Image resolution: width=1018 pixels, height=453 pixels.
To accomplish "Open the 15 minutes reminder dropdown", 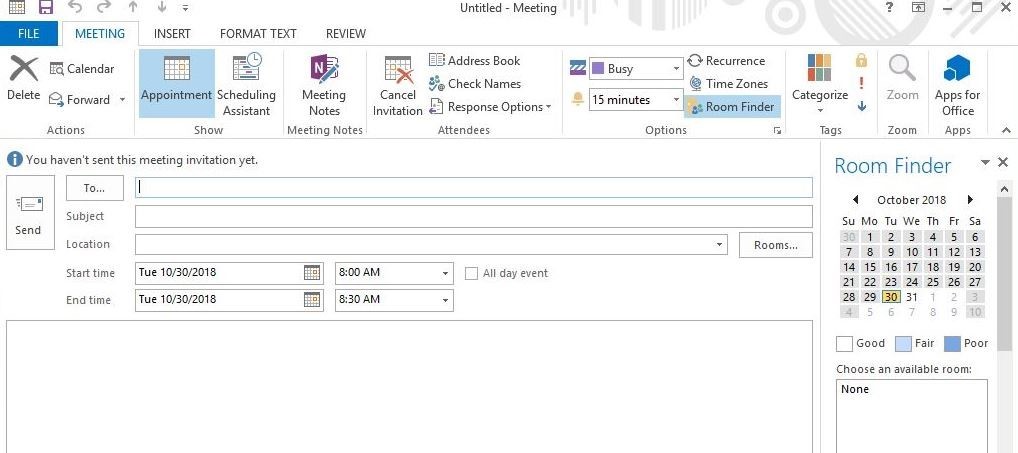I will pyautogui.click(x=676, y=100).
